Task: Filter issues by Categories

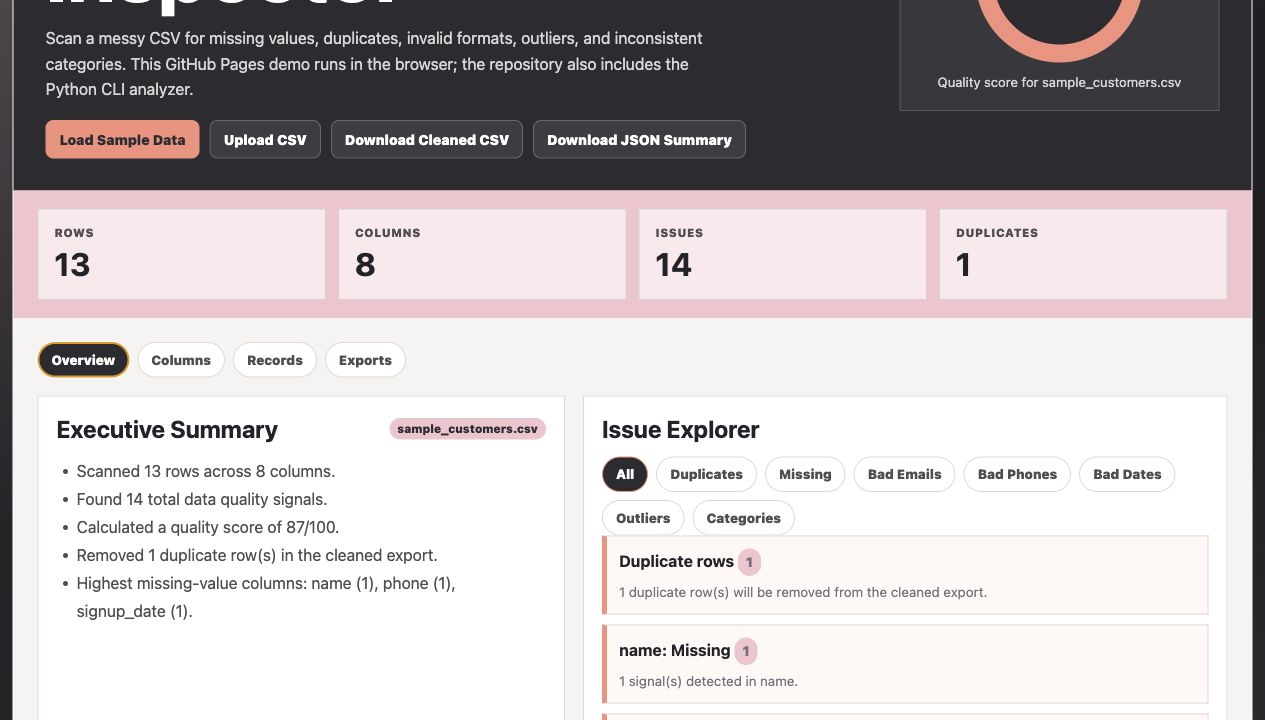Action: [x=743, y=518]
